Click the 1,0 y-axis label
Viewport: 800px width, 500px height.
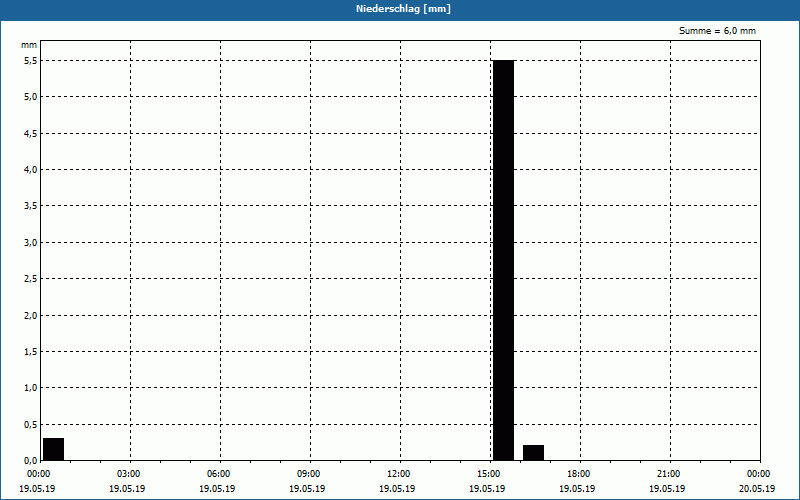click(x=31, y=388)
